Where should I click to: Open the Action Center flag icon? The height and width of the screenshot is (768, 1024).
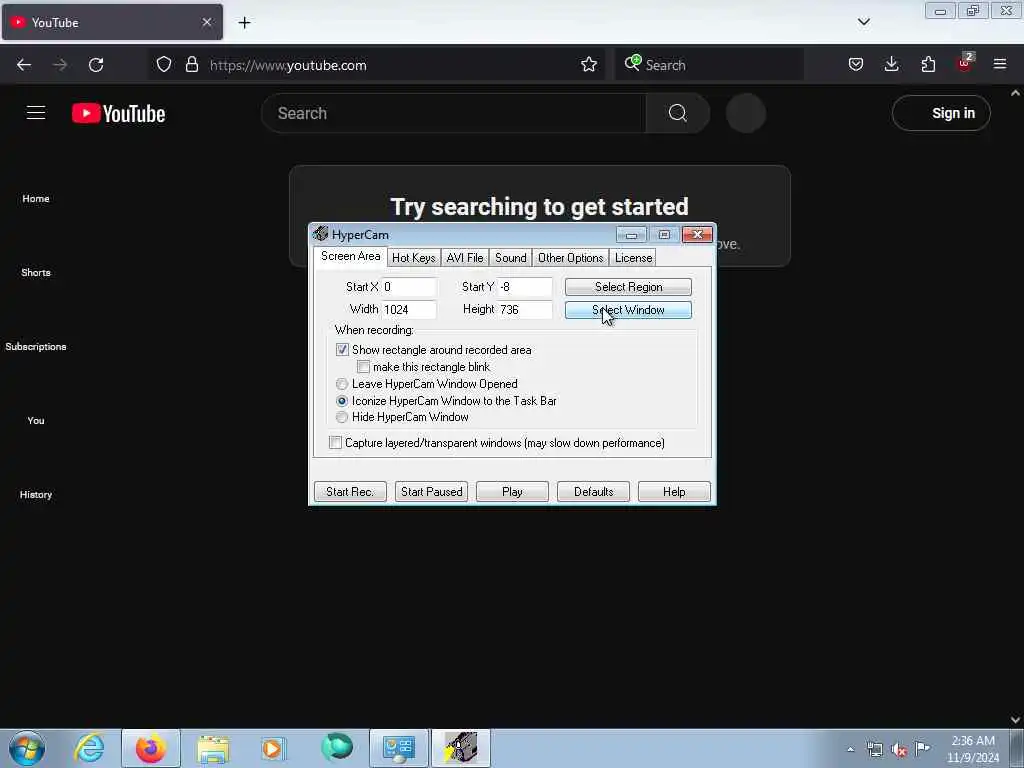[922, 749]
